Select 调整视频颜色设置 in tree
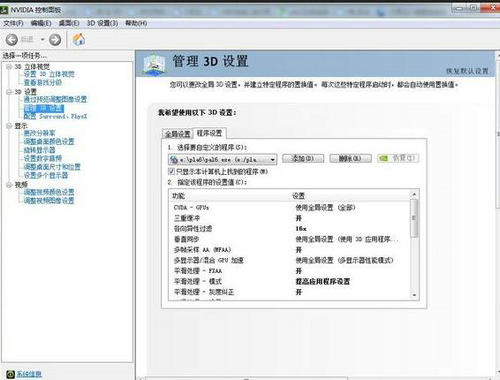Screen dimensions: 500x380 (49, 192)
